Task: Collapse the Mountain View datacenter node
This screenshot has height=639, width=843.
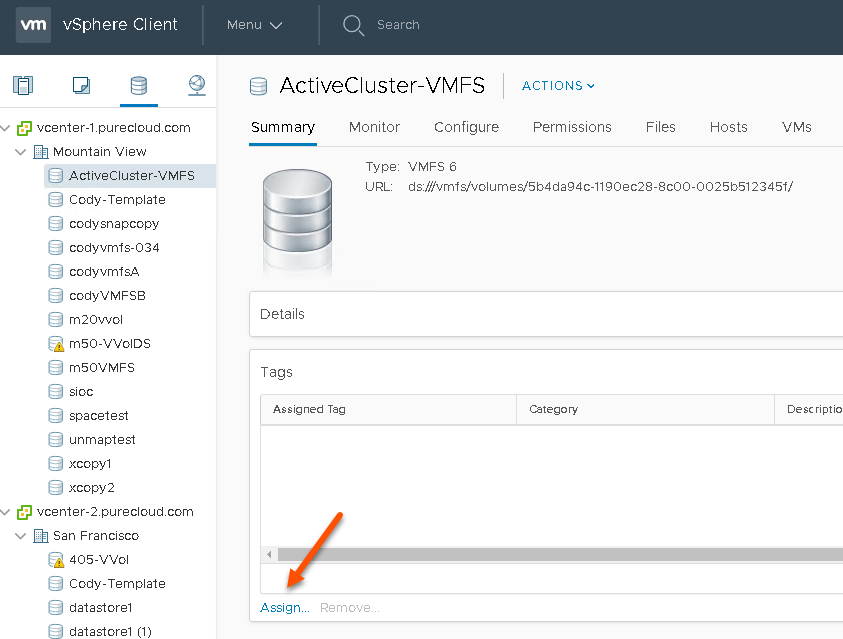Action: tap(21, 152)
